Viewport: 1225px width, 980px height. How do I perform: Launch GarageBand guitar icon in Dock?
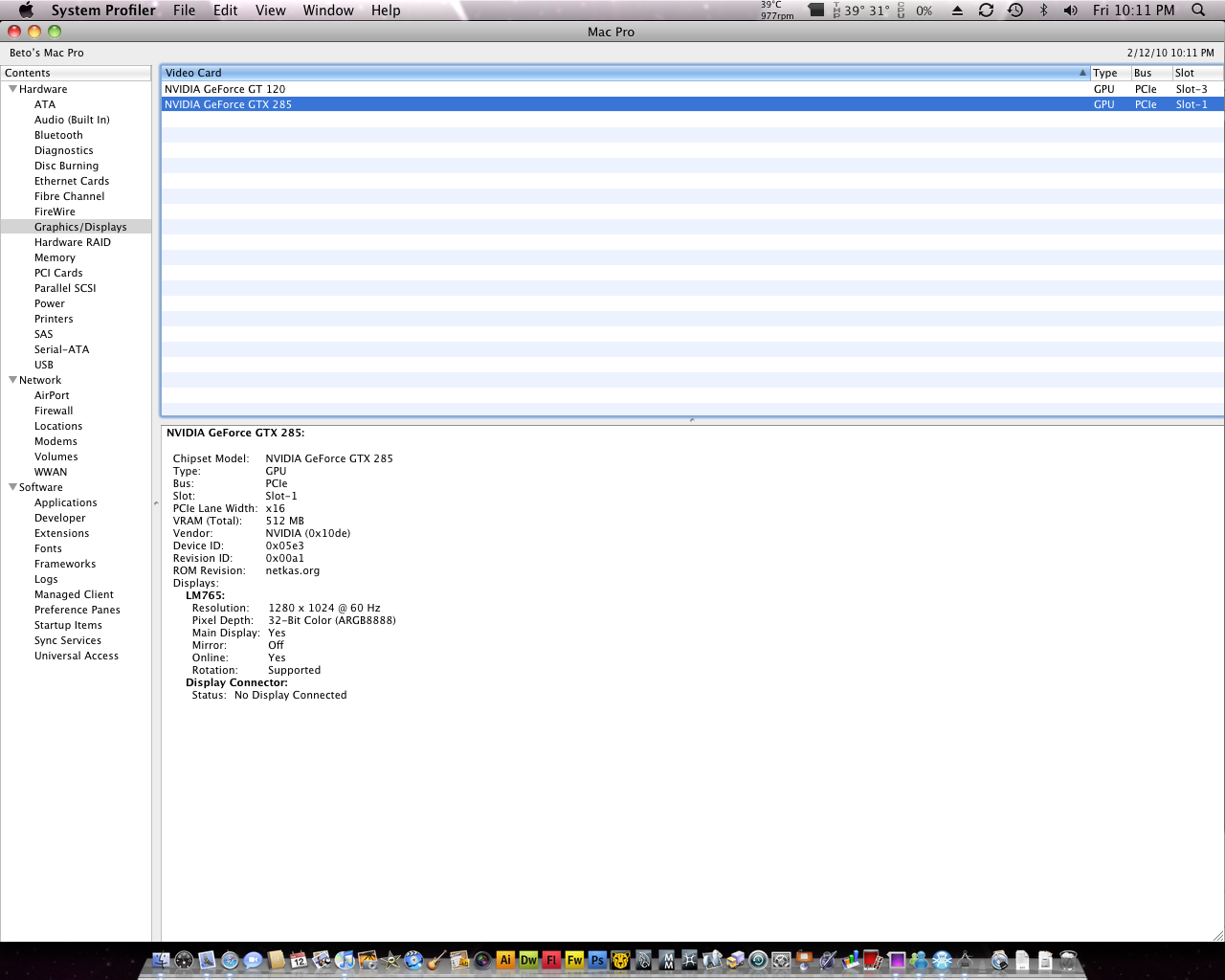[437, 960]
